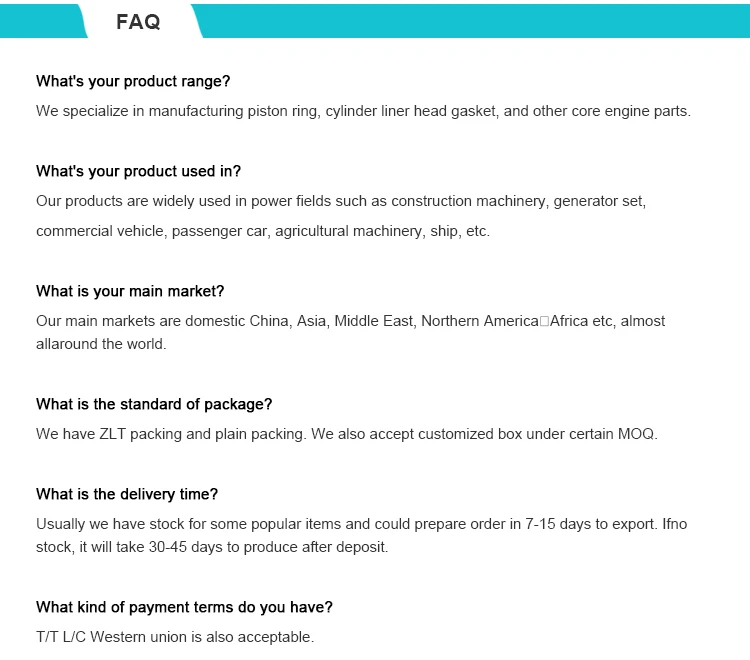Click the "30-45 days to produce" answer line

[x=212, y=547]
